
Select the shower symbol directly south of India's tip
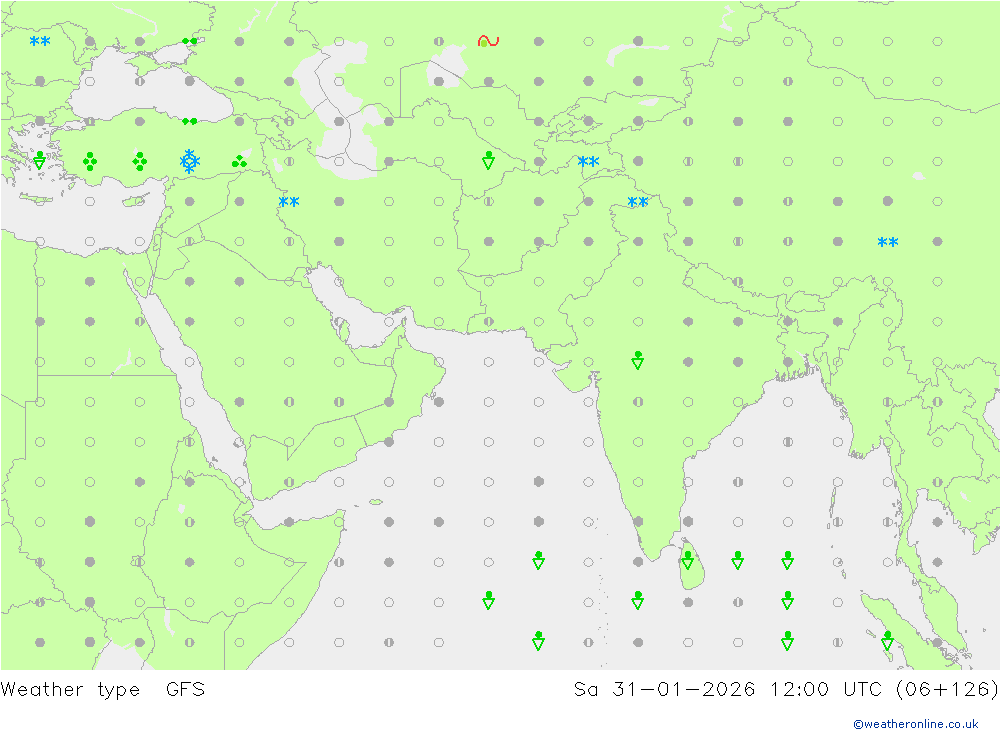tap(638, 600)
